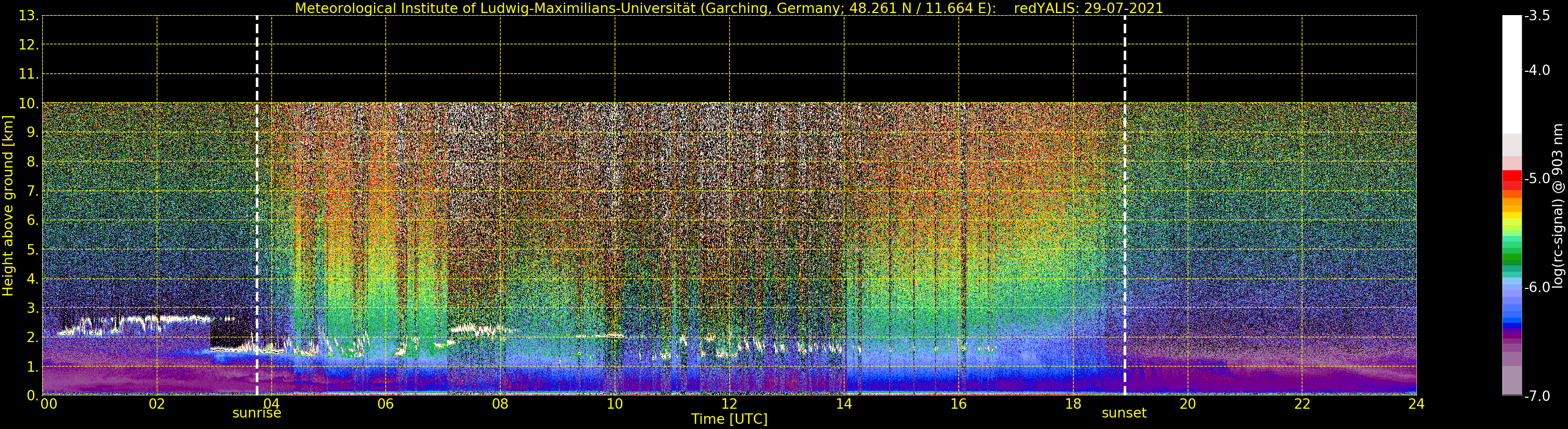This screenshot has width=1568, height=429.
Task: Click the 06 tick on the time axis
Action: 385,404
